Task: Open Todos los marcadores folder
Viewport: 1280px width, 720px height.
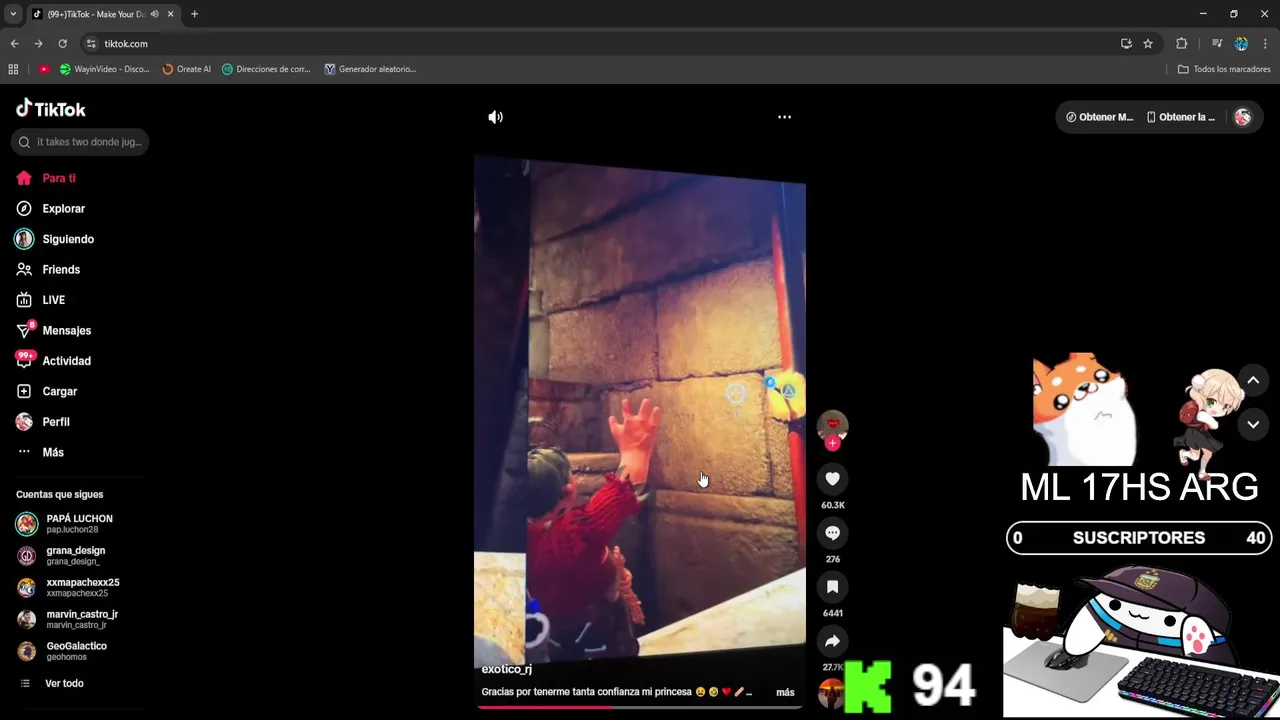Action: tap(1224, 69)
